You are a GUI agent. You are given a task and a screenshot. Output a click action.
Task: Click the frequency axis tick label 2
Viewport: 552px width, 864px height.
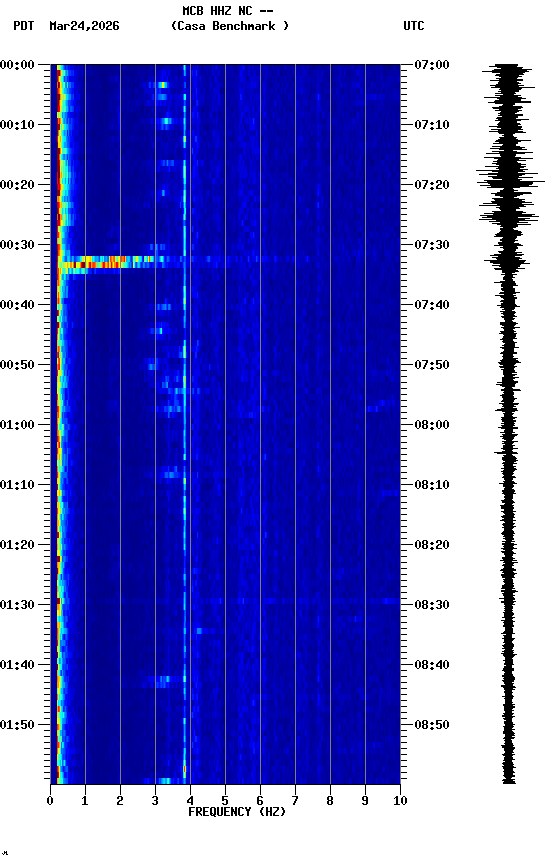click(x=120, y=801)
